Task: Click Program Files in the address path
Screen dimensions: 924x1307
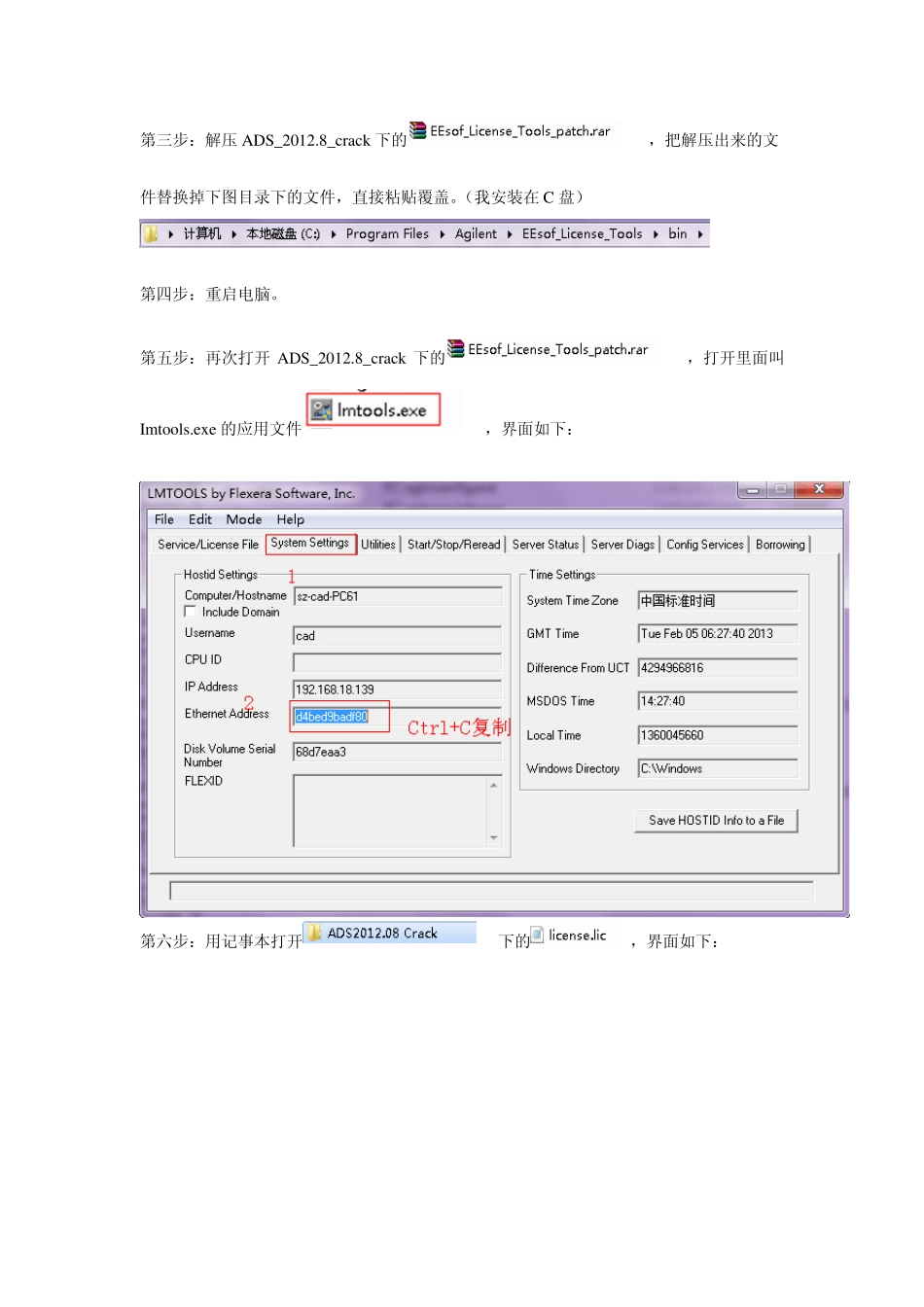Action: pos(387,233)
